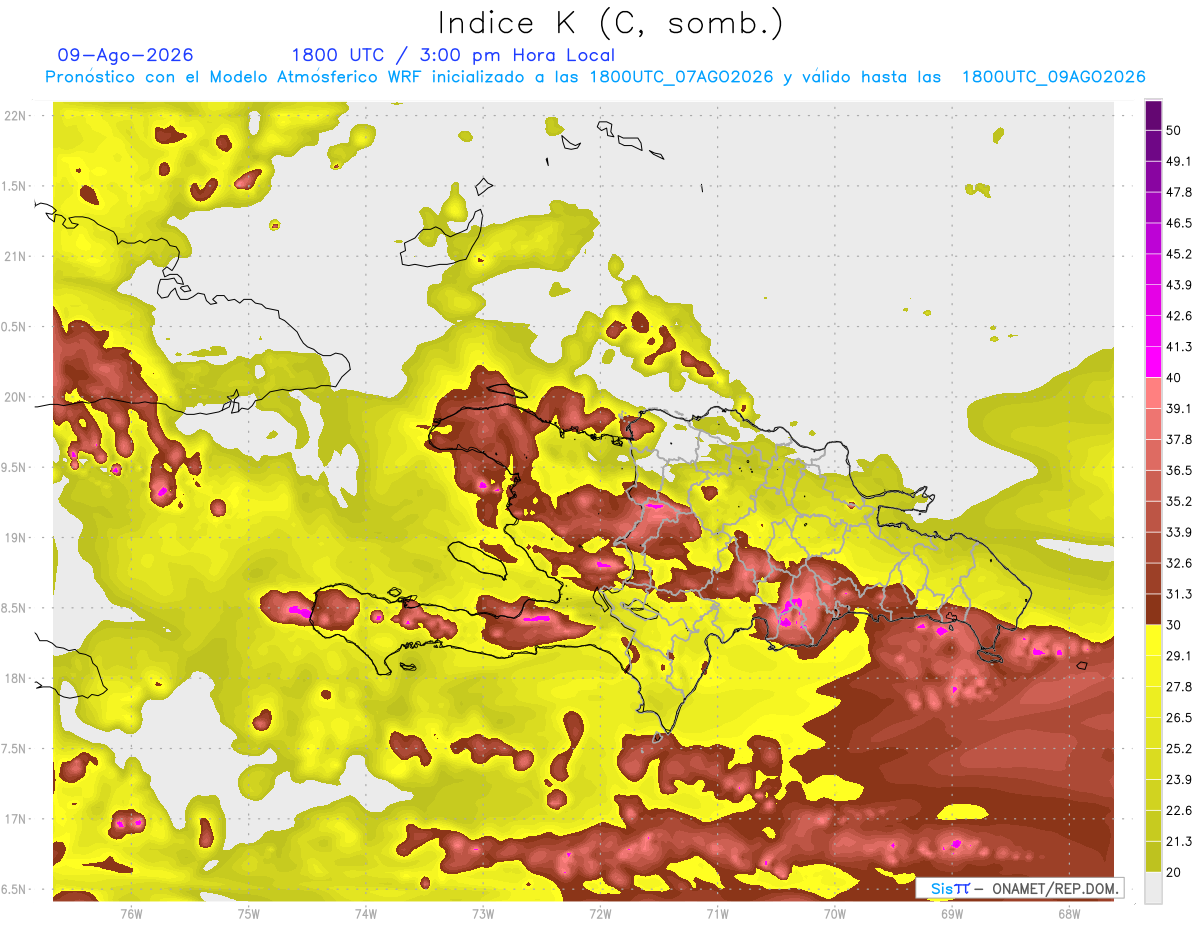This screenshot has width=1200, height=927.
Task: Click the '22.6' value on the color scale
Action: 1179,811
